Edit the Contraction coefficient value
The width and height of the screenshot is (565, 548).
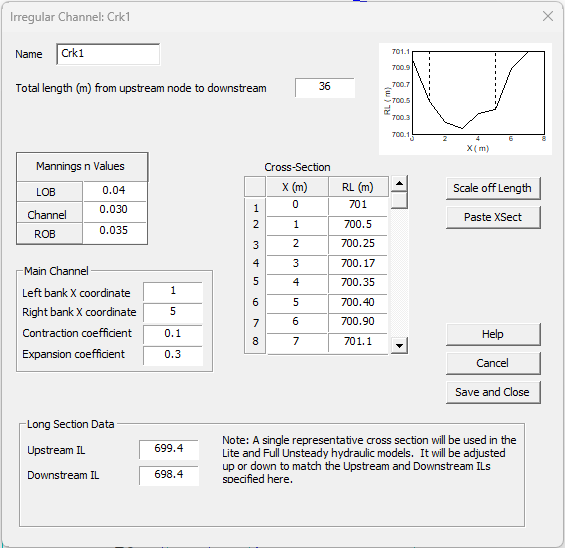point(173,334)
